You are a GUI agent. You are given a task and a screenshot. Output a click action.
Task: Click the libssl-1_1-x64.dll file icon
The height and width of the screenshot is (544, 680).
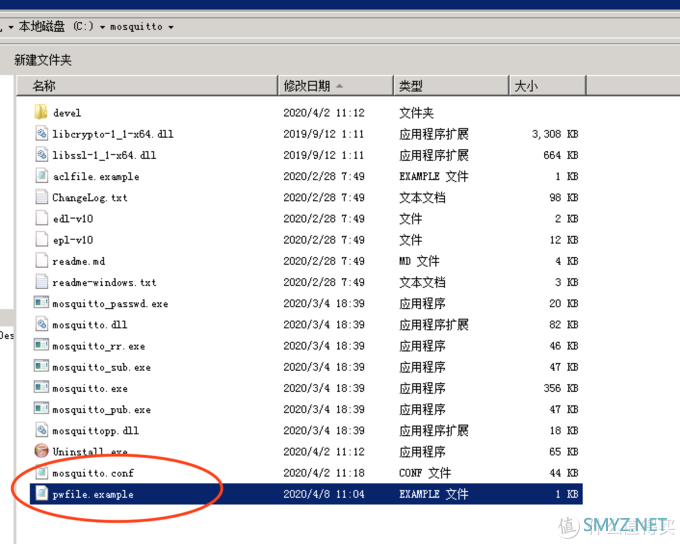click(x=41, y=154)
